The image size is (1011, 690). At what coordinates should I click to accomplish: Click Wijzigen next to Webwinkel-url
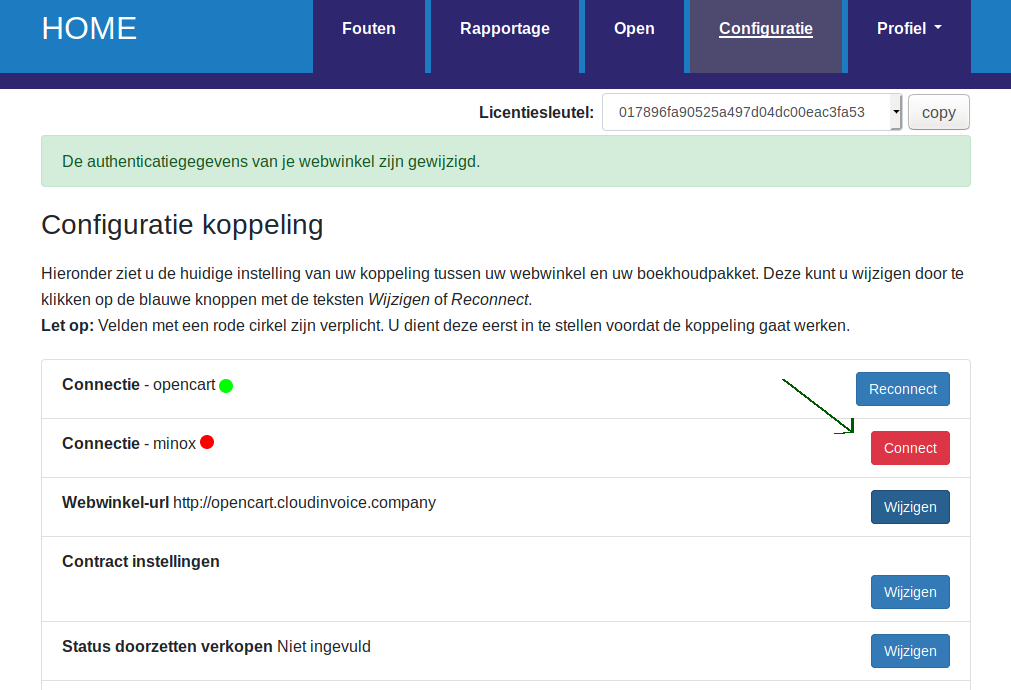909,507
